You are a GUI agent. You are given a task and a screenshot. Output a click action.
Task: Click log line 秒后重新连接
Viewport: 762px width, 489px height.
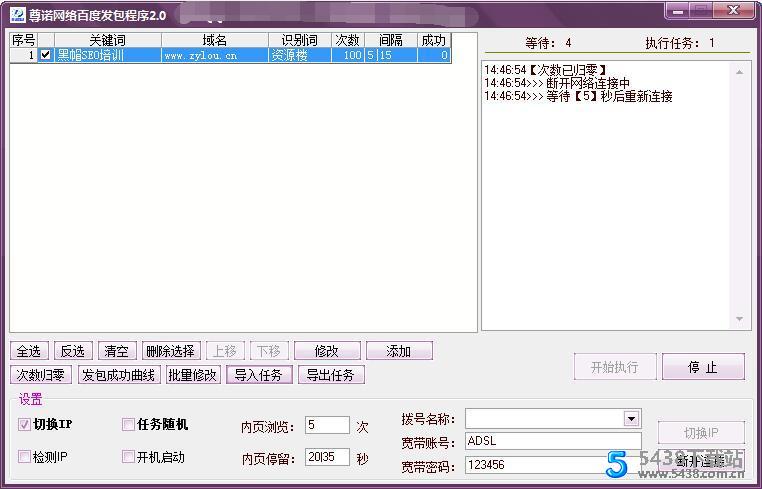click(578, 96)
